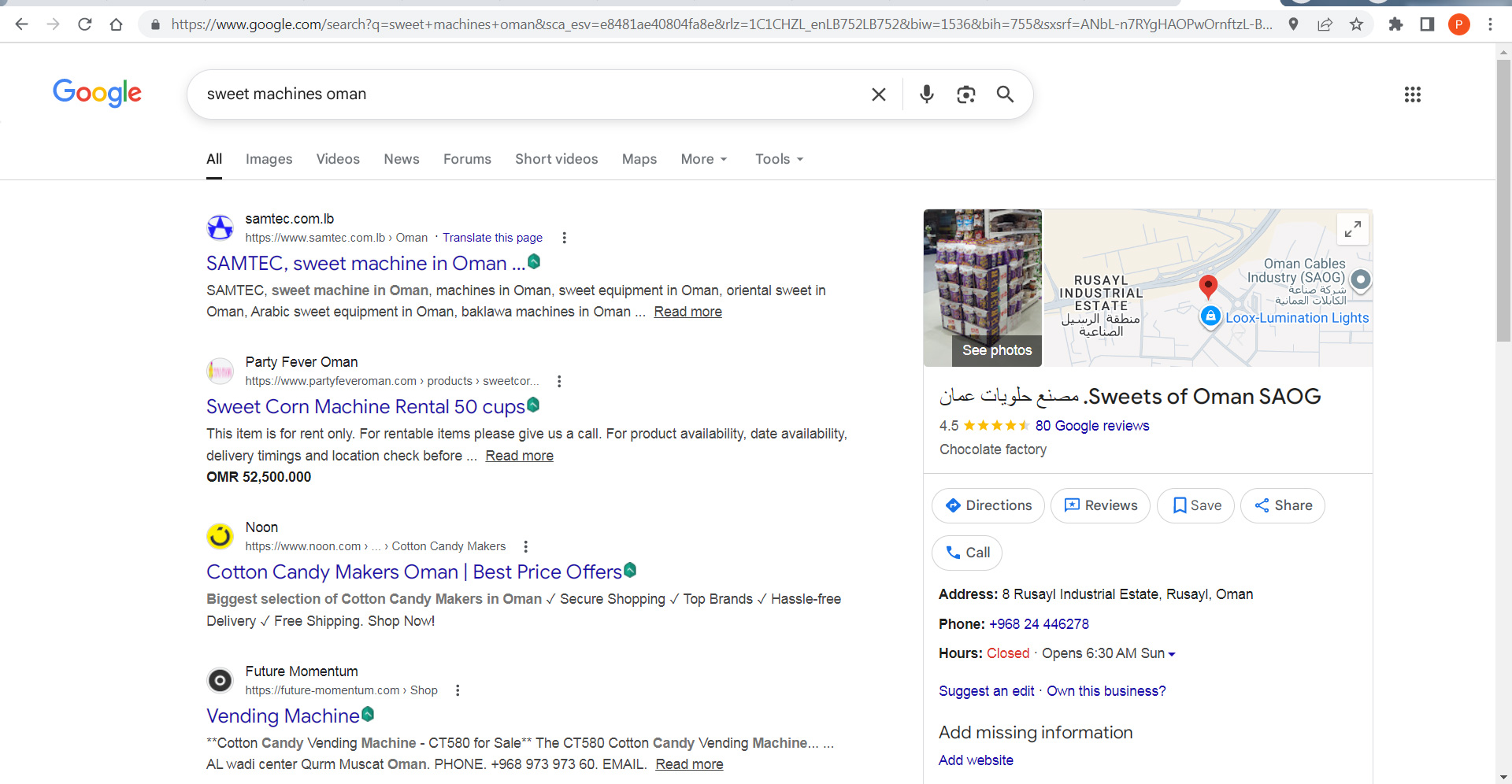This screenshot has width=1512, height=784.
Task: Open the options menu for the Party Fever Oman result
Action: [559, 381]
